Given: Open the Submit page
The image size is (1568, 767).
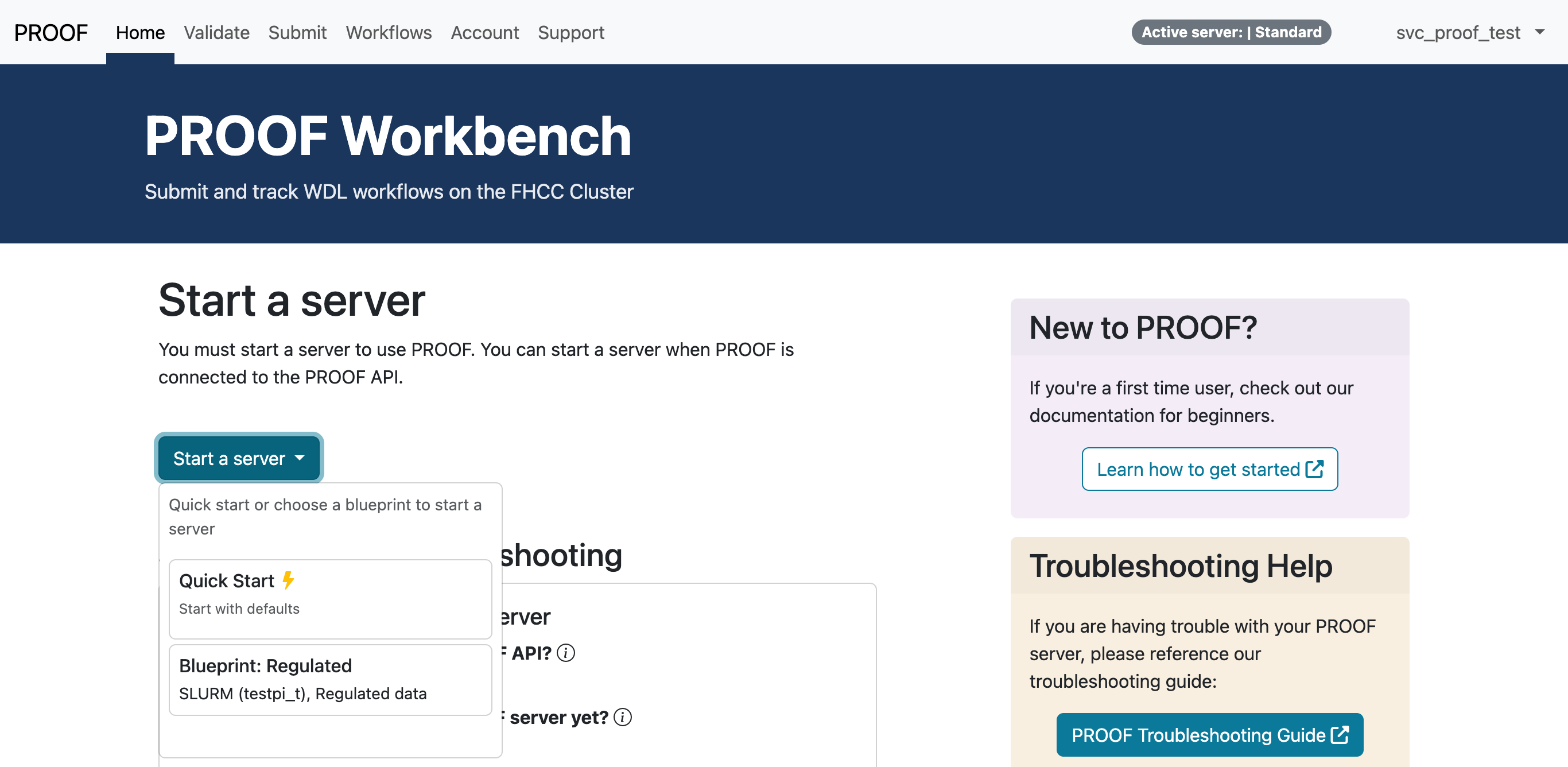Looking at the screenshot, I should (x=297, y=32).
